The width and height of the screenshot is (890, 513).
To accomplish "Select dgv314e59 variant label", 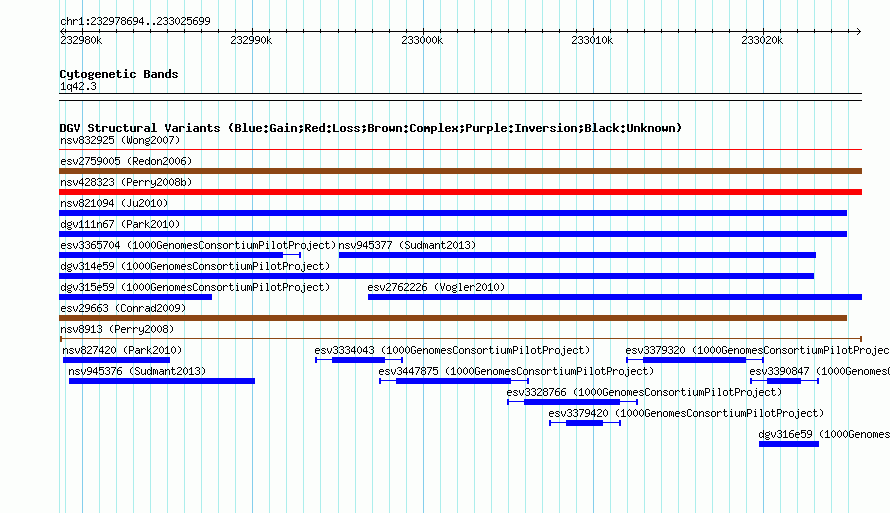I will tap(195, 266).
